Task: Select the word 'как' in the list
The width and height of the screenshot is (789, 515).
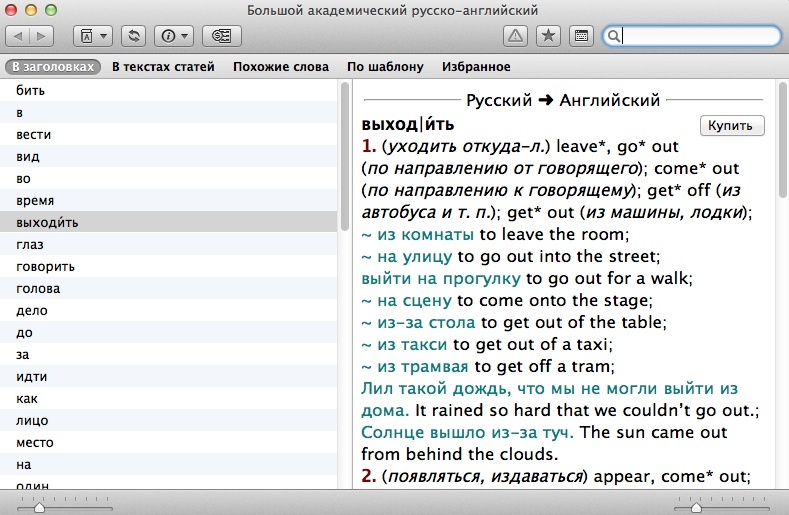Action: click(x=169, y=398)
